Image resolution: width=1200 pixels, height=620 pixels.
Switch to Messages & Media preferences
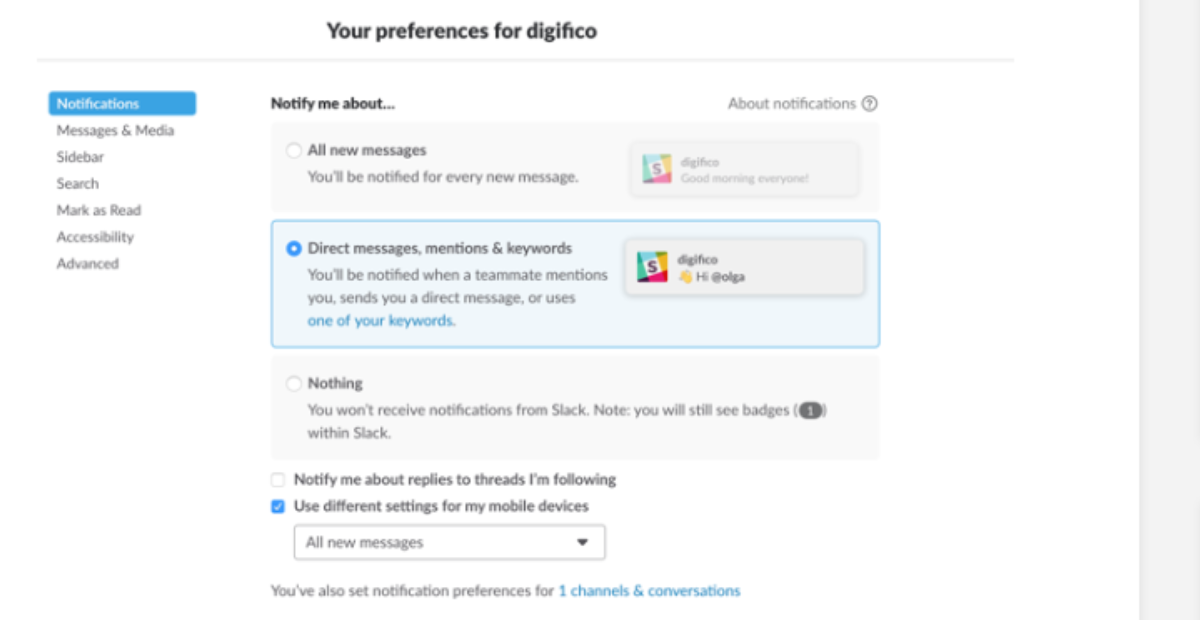114,130
